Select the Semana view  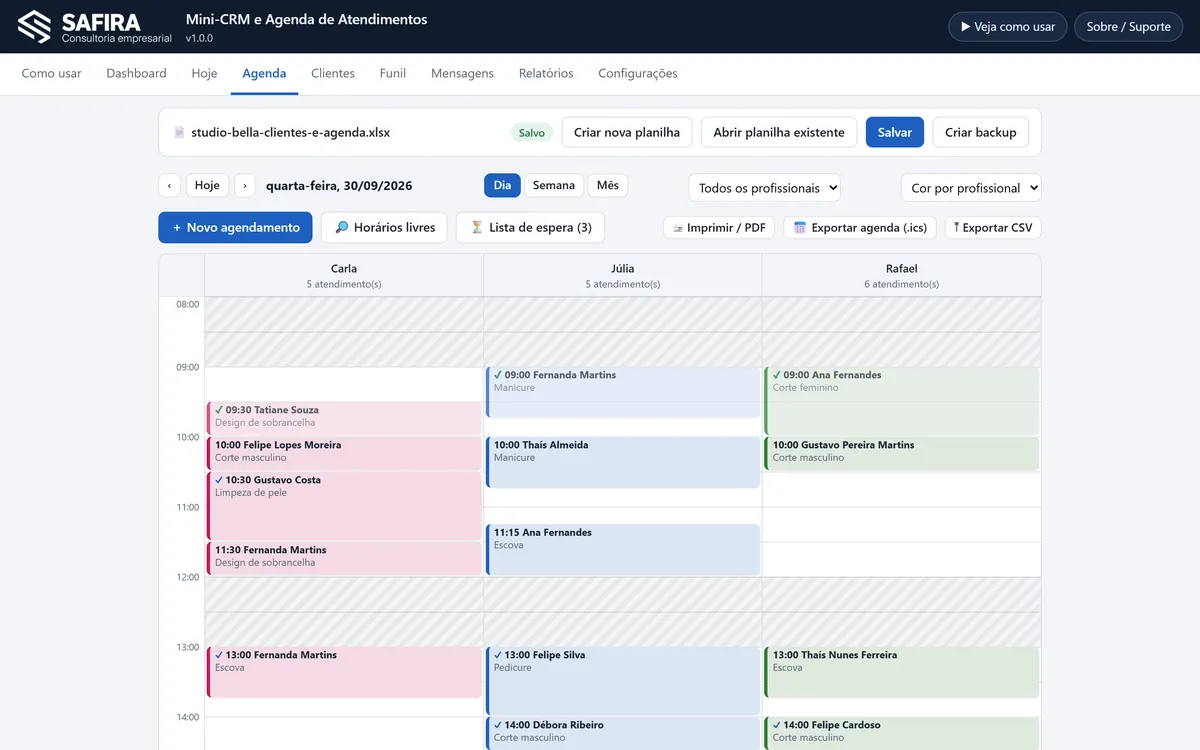pyautogui.click(x=554, y=185)
